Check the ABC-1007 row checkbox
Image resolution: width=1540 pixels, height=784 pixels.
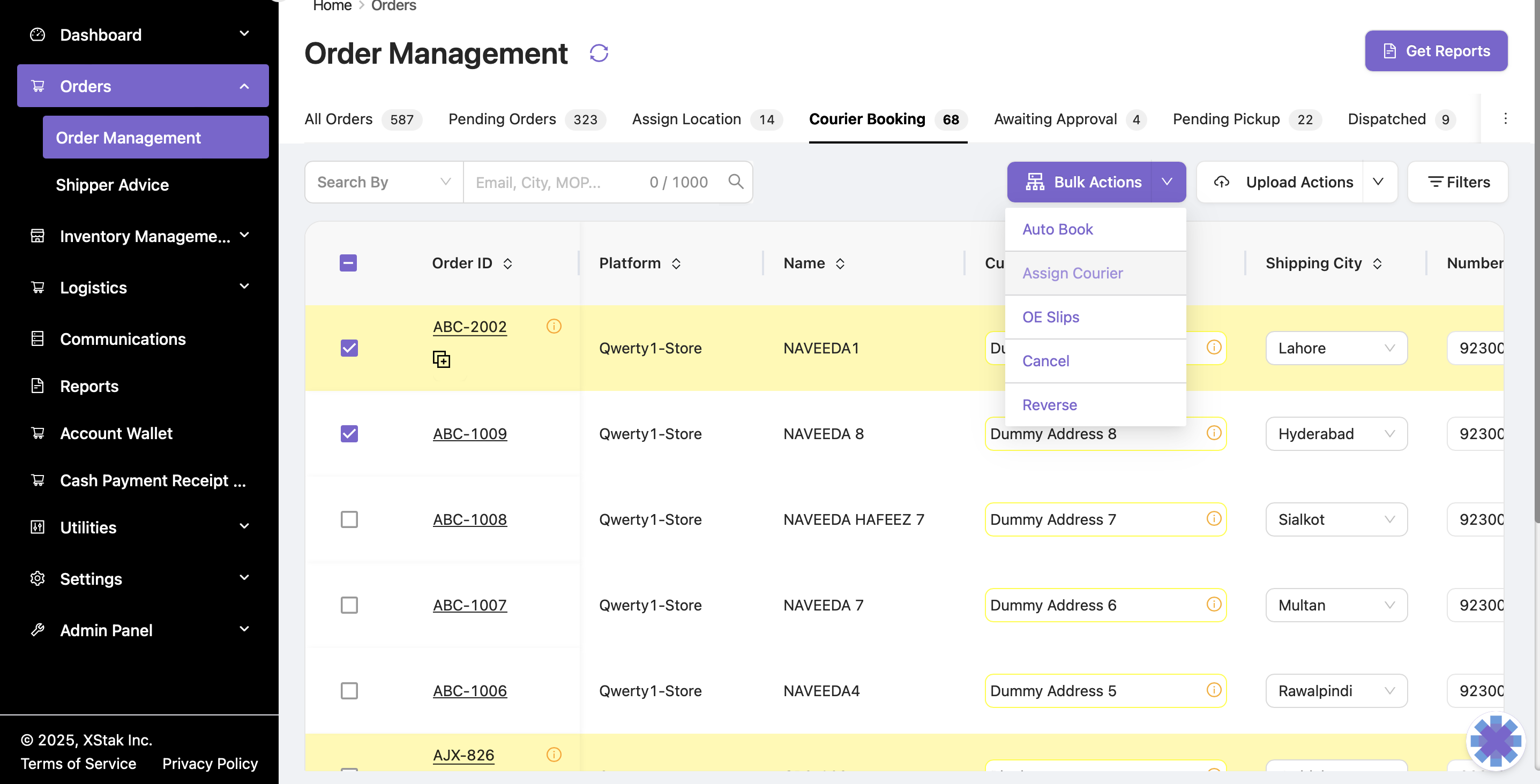tap(349, 605)
